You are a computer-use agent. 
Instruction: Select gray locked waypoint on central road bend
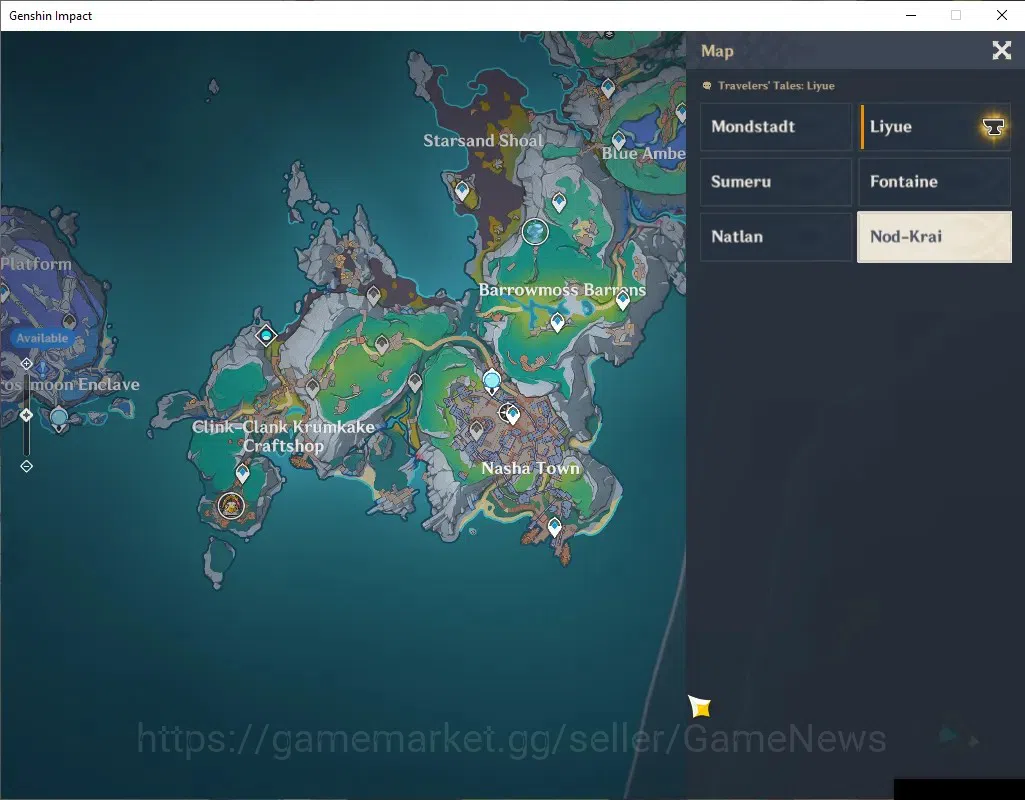pyautogui.click(x=382, y=344)
